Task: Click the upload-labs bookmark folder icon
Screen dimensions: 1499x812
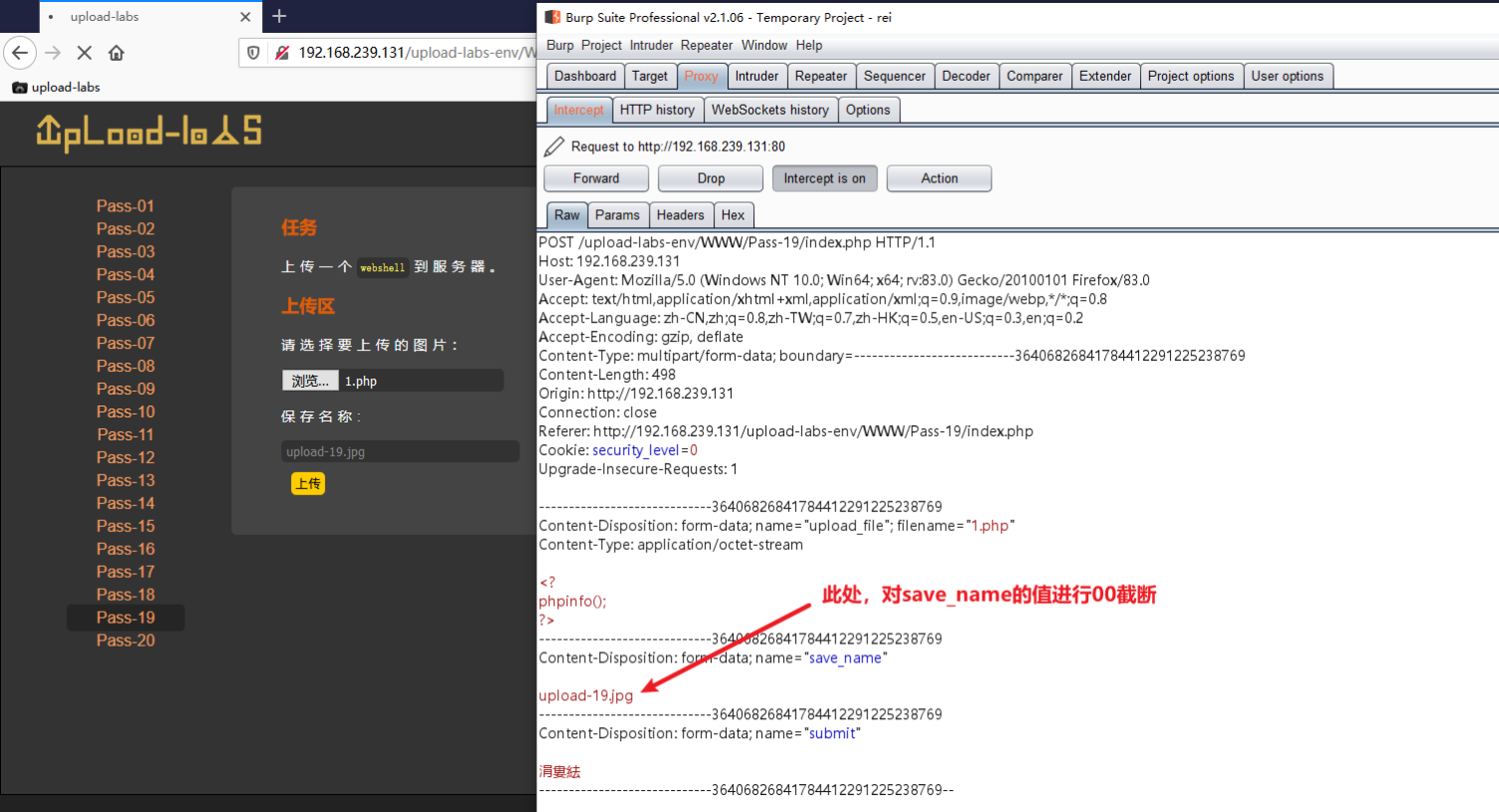Action: coord(19,88)
